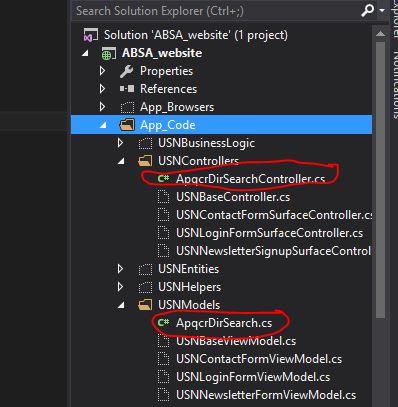
Task: Select USNContactFormViewModel.cs
Action: coord(259,359)
